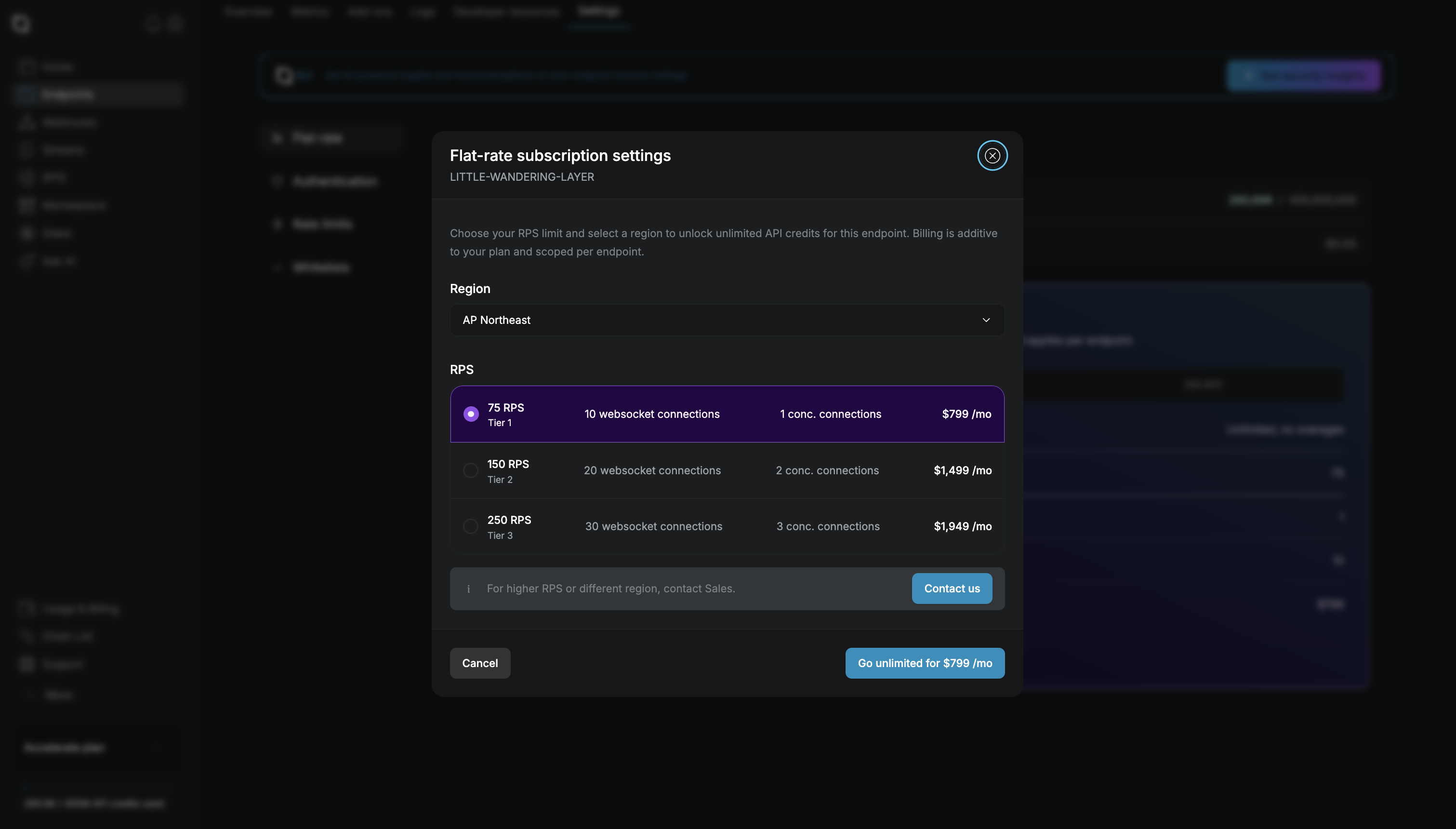The height and width of the screenshot is (829, 1456).
Task: Click the info icon beside the contact Sales note
Action: pyautogui.click(x=468, y=588)
